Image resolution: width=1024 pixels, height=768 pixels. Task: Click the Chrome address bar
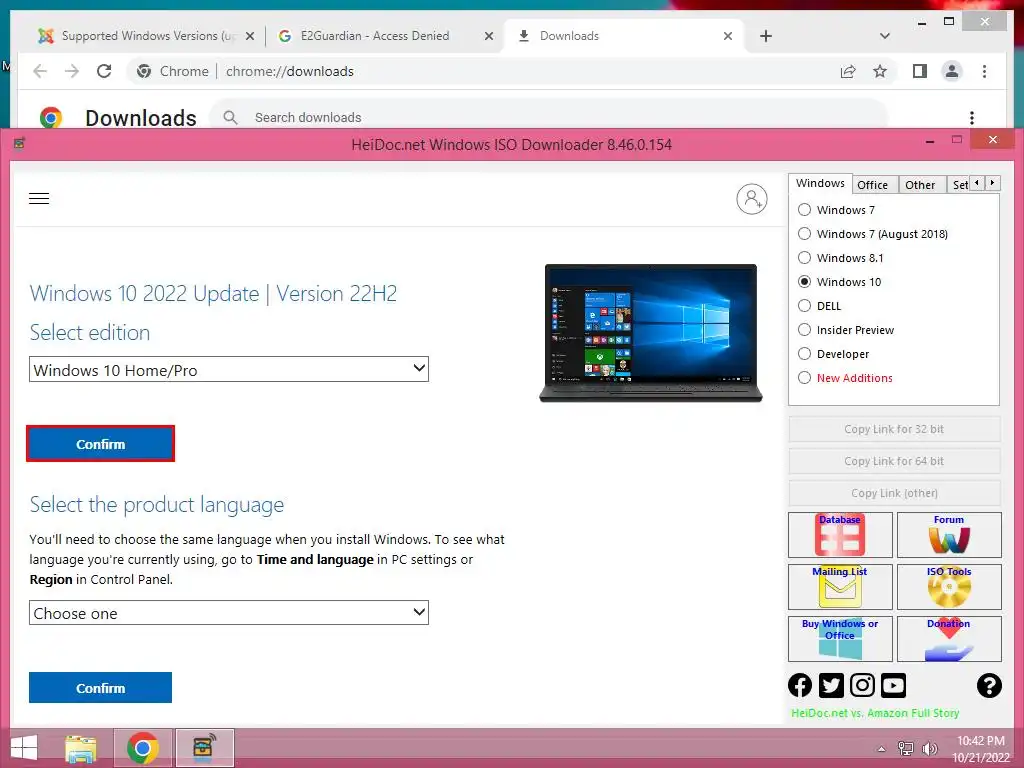[x=483, y=71]
